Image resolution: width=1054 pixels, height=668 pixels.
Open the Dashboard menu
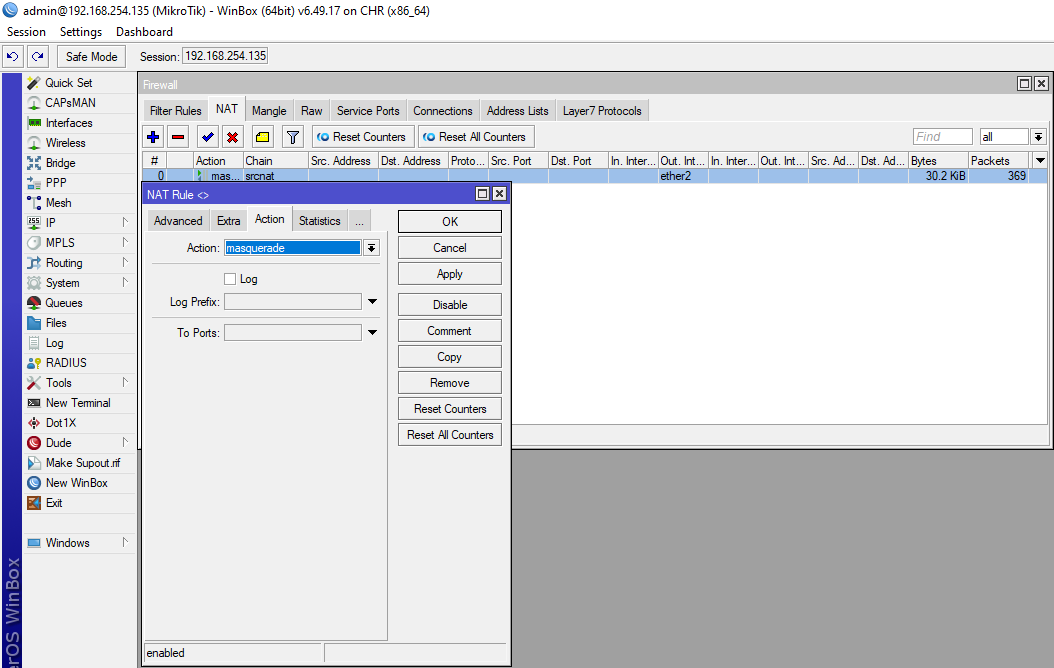145,32
